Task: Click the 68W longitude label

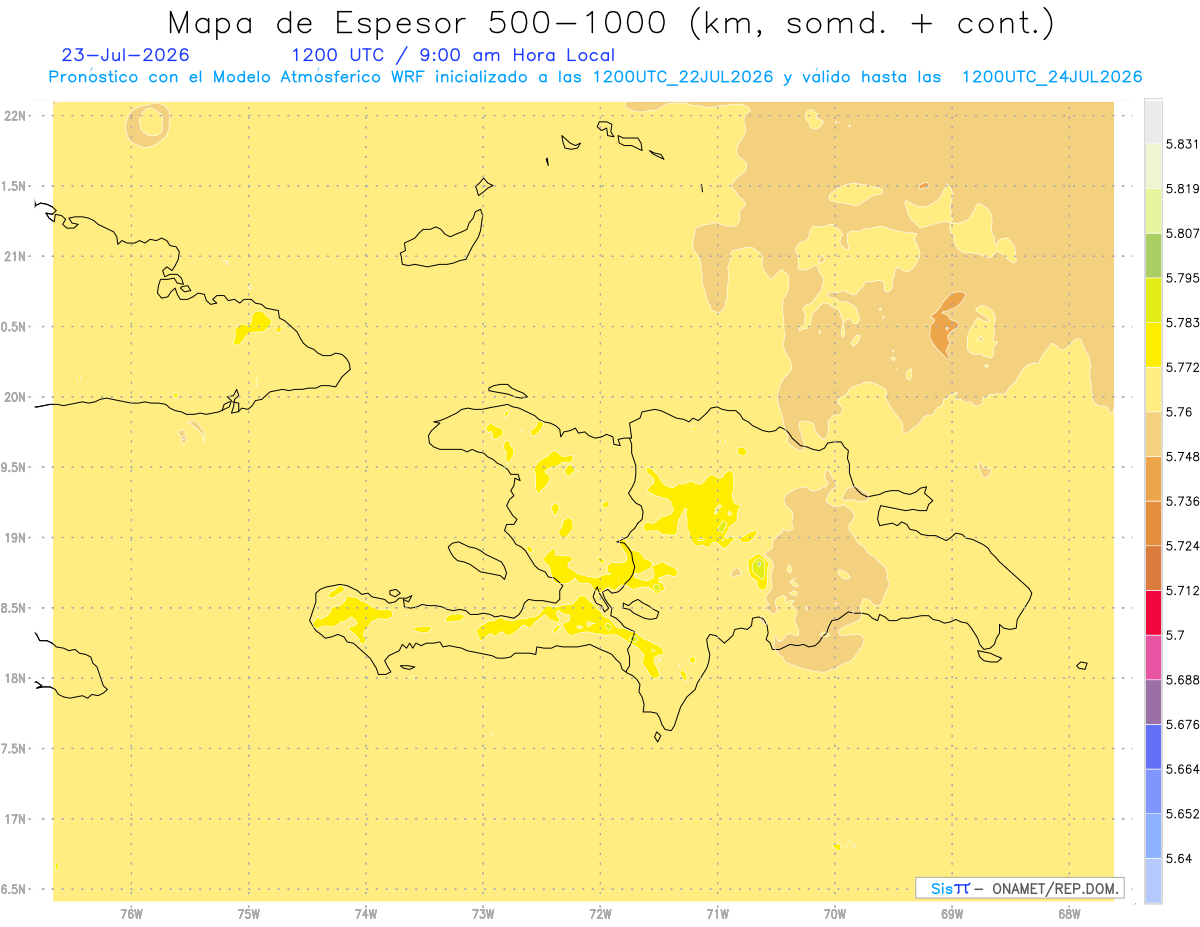Action: (1069, 913)
